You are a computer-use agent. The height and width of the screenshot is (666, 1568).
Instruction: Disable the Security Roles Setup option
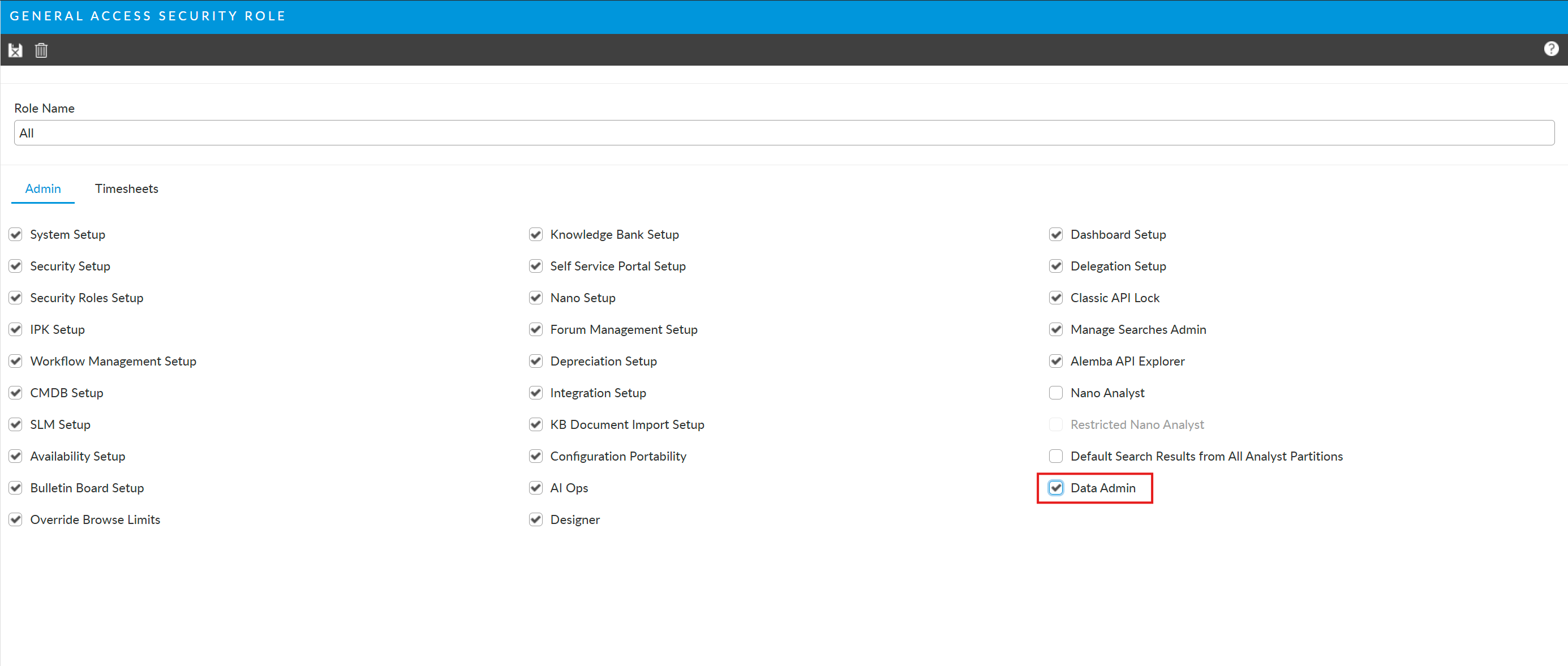point(16,298)
